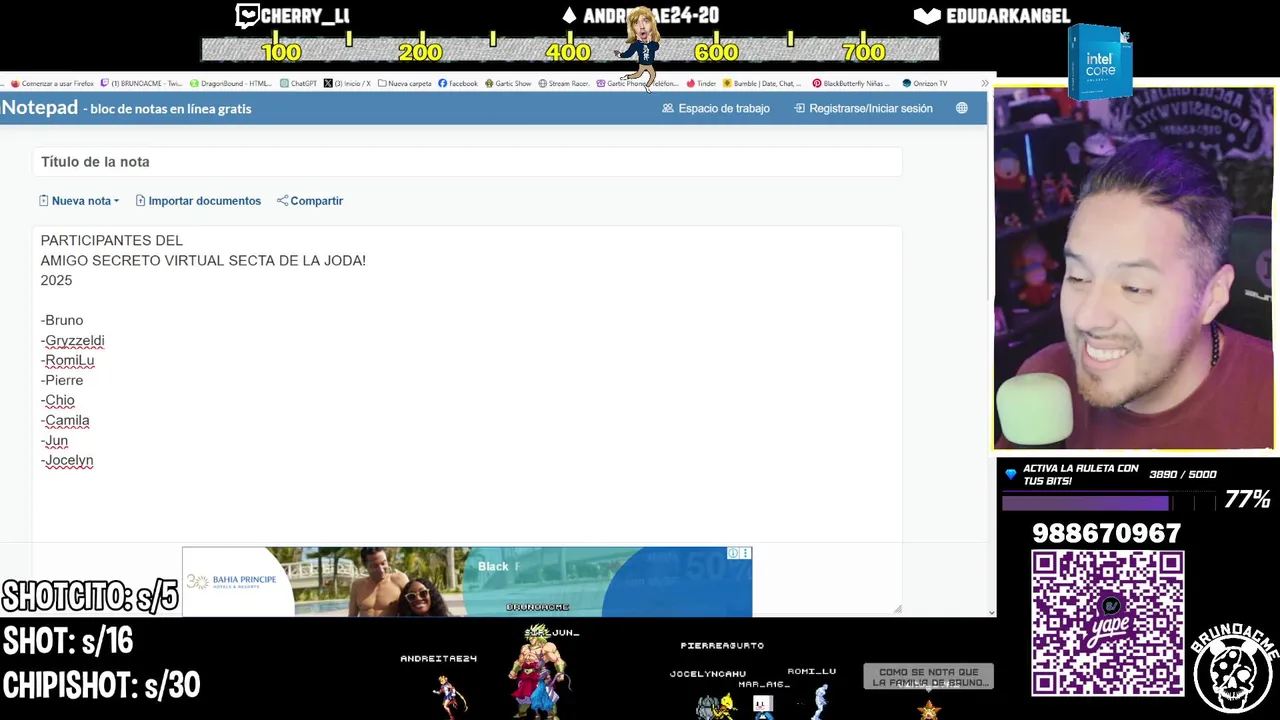Click the '-Gryzzeldi' line in the note
The width and height of the screenshot is (1280, 720).
click(x=72, y=340)
